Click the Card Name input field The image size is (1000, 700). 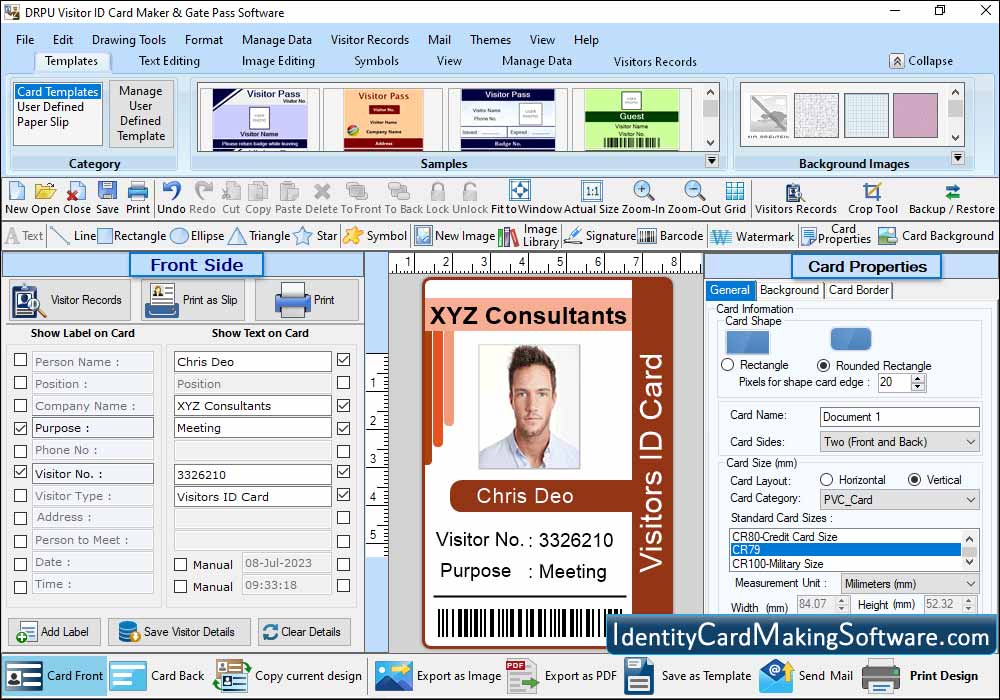click(899, 416)
